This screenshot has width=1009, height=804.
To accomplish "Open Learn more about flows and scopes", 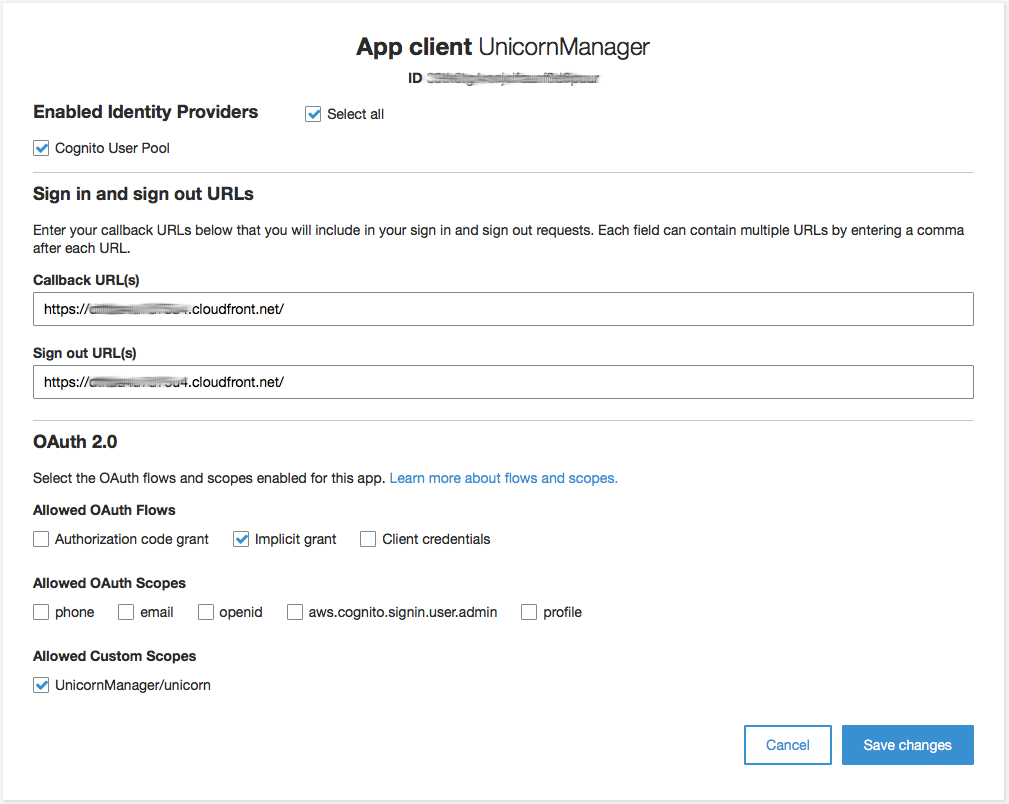I will (503, 478).
